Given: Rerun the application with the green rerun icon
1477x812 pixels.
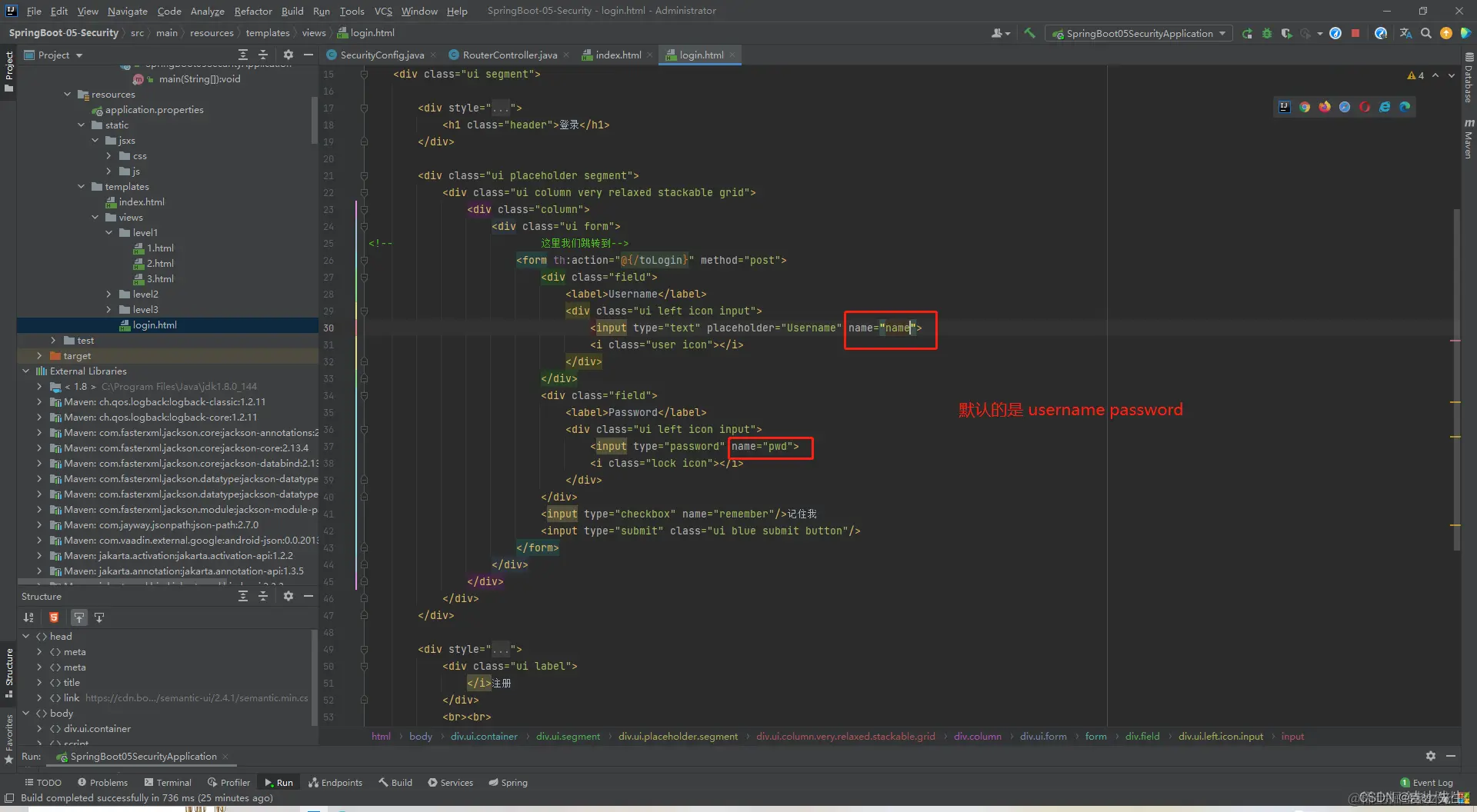Looking at the screenshot, I should [x=1247, y=33].
